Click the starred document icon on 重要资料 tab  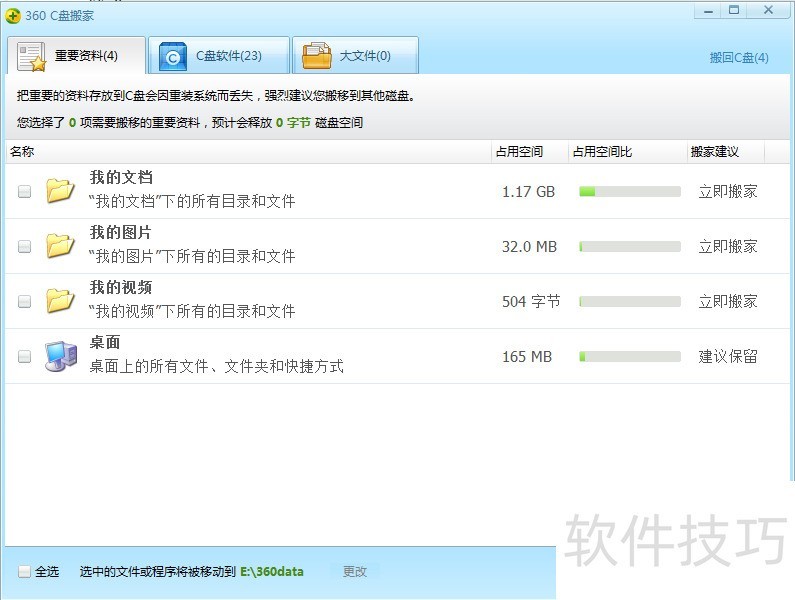pos(32,57)
